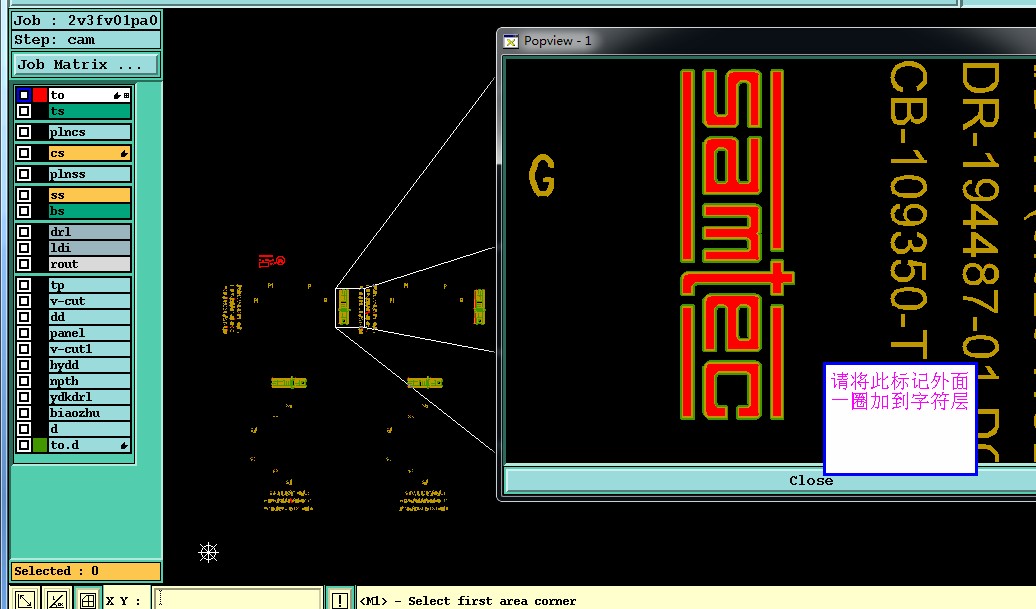
Task: Select layer name 'drl'
Action: click(89, 232)
